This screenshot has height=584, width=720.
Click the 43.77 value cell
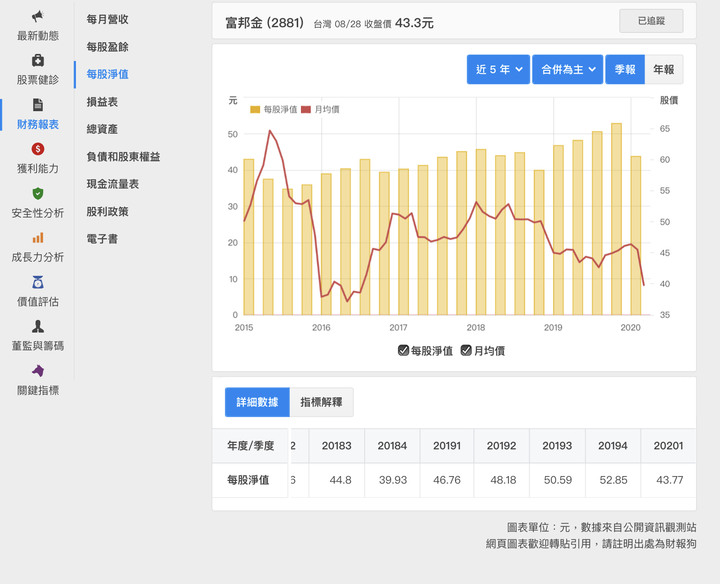[x=669, y=480]
